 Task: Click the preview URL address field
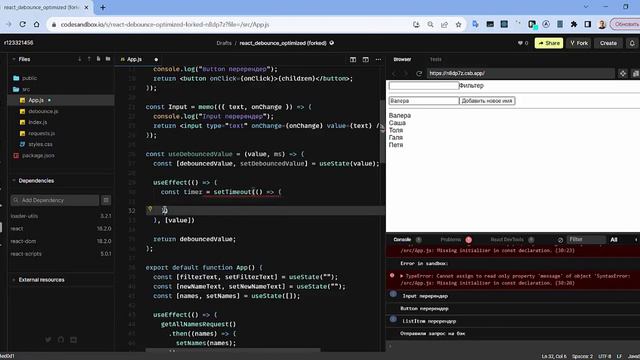click(x=520, y=73)
